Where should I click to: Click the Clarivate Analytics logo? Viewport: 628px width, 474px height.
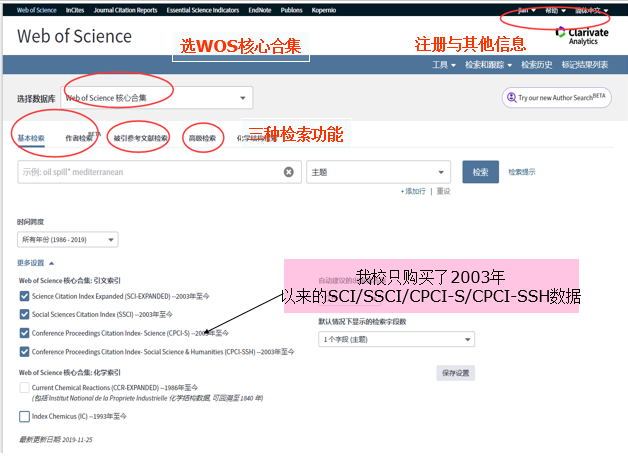pyautogui.click(x=582, y=36)
